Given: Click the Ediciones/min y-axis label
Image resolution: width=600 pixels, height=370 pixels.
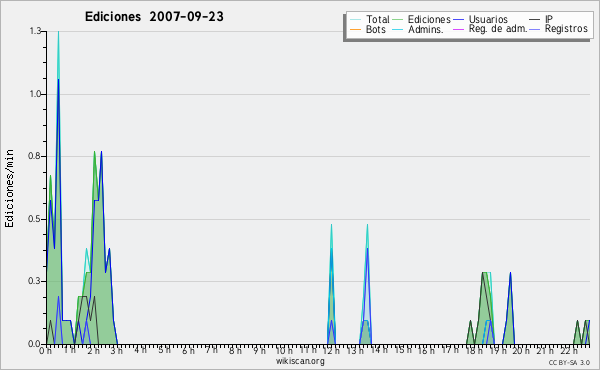Looking at the screenshot, I should coord(9,188).
